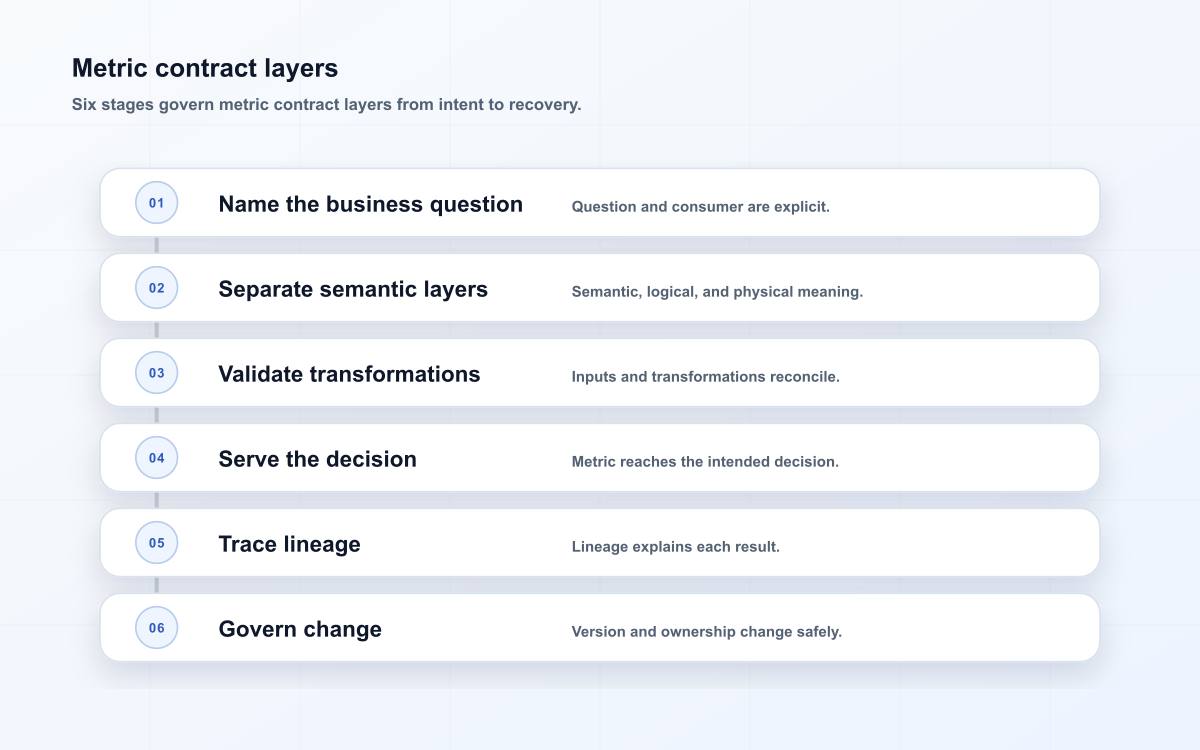
Task: Click the 06 step number badge
Action: (157, 628)
